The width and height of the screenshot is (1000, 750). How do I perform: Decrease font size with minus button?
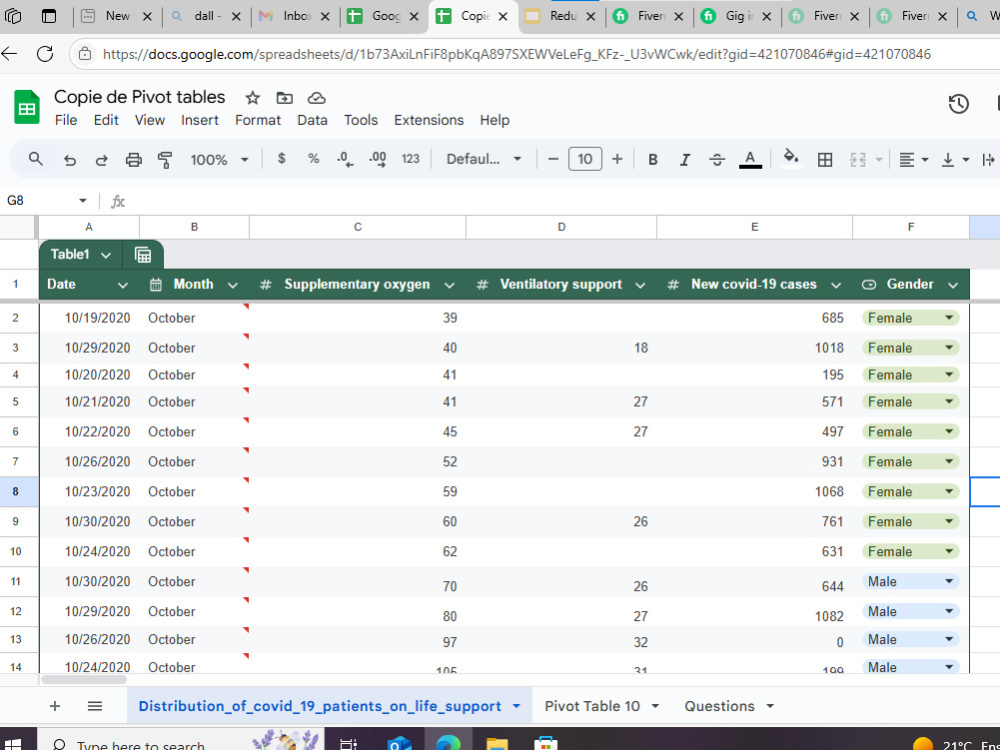[x=554, y=159]
